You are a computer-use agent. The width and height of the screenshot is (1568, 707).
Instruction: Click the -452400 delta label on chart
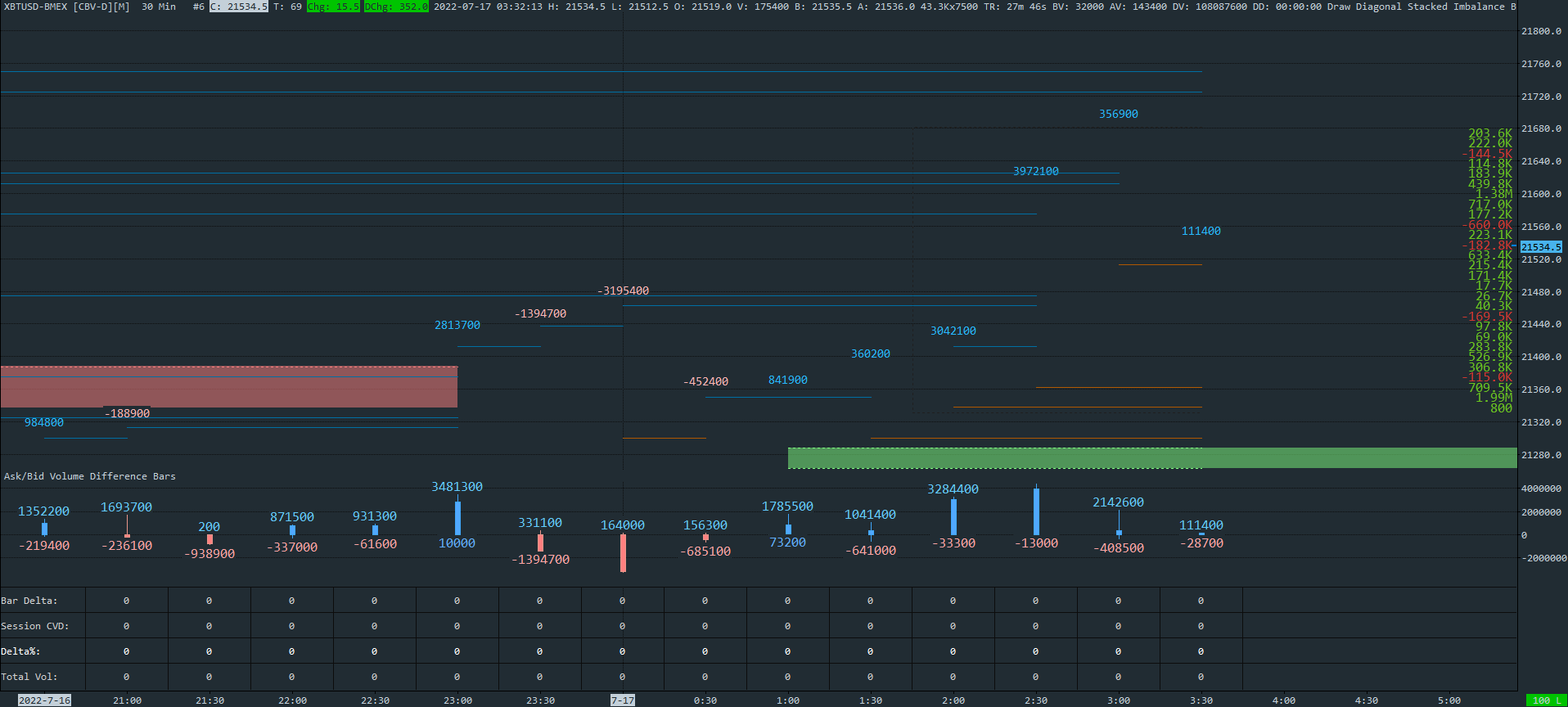pos(705,381)
